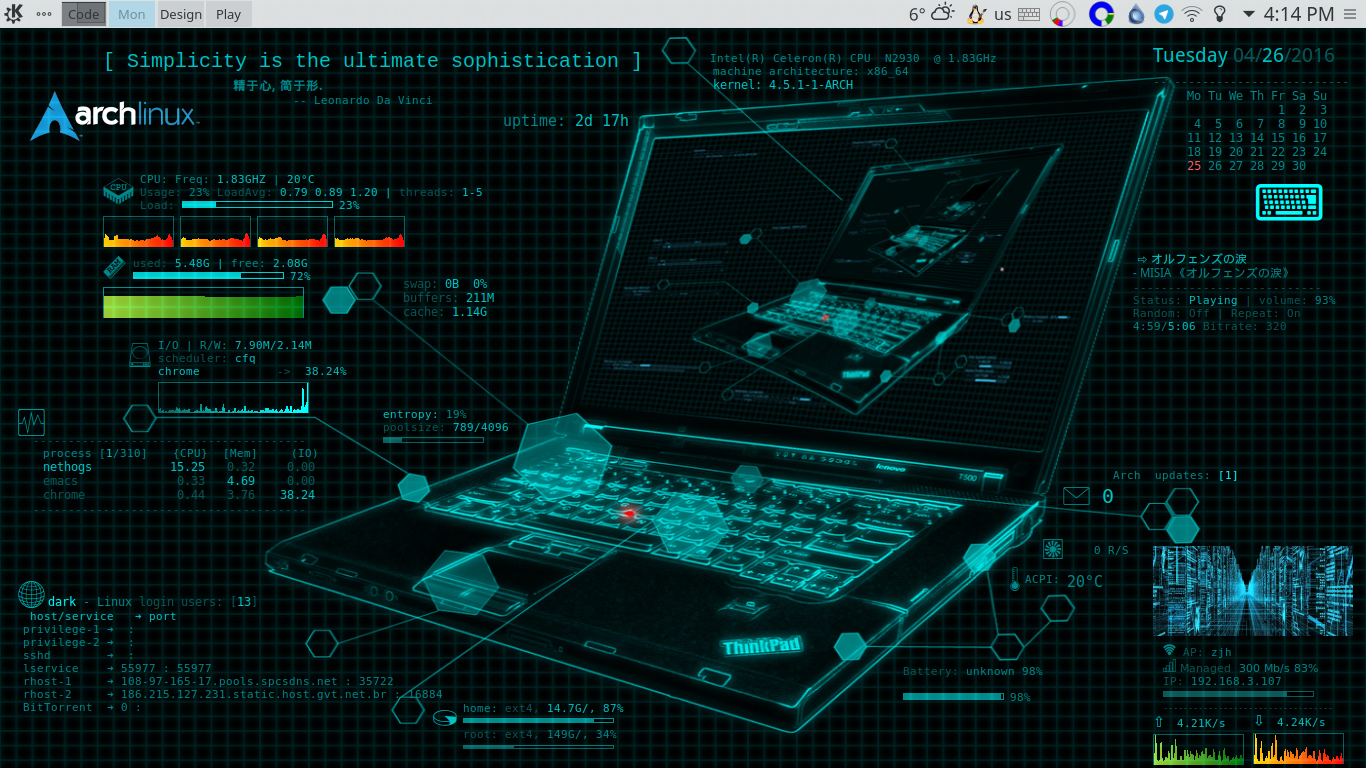
Task: Click the hard disk icon beside home
Action: (x=444, y=717)
